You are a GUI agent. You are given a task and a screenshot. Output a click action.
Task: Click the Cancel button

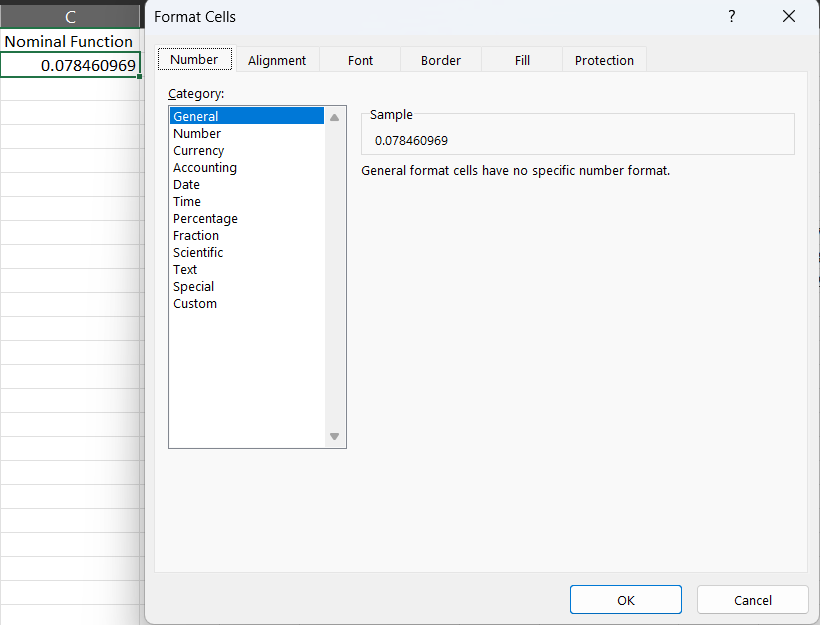click(752, 600)
